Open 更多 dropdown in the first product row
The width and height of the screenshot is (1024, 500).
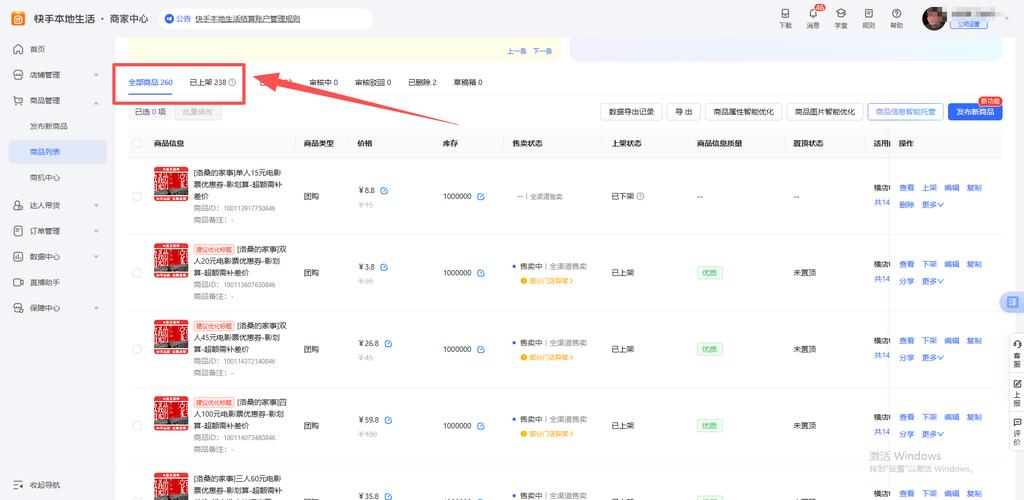[x=934, y=205]
